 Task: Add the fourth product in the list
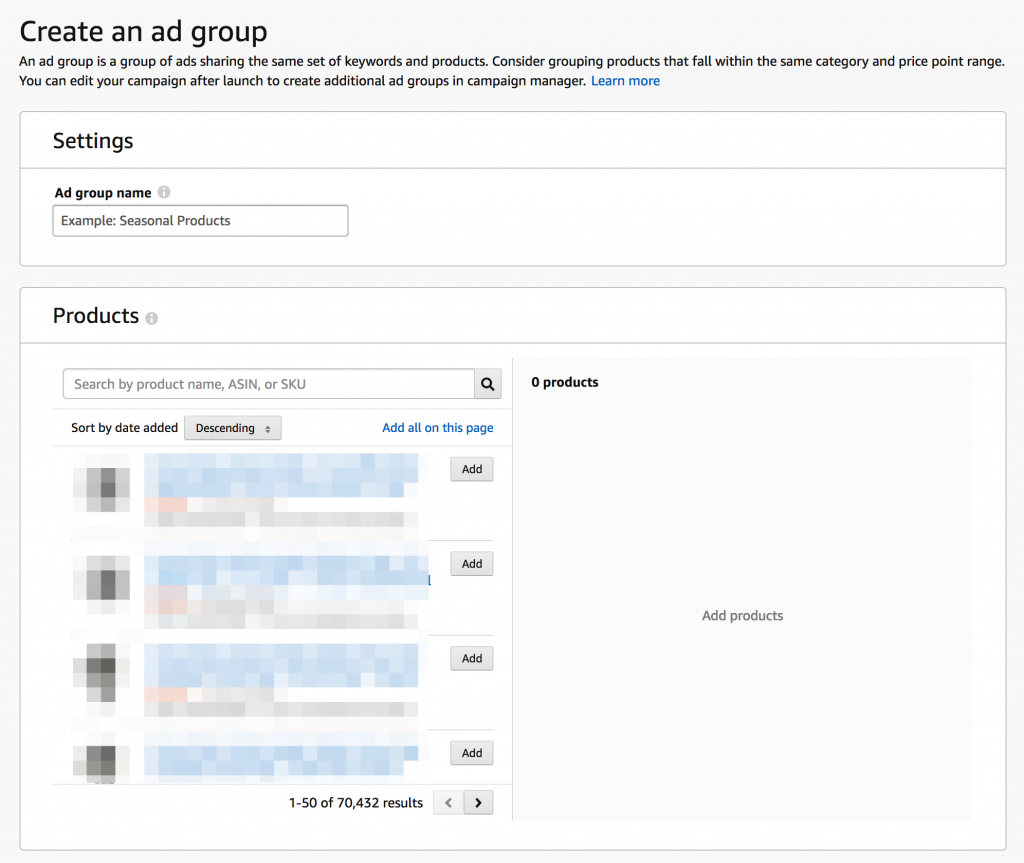(x=471, y=753)
